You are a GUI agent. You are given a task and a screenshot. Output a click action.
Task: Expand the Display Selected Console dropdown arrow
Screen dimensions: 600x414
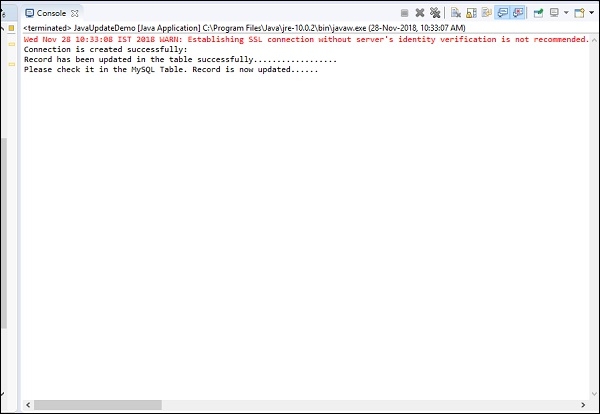pos(565,13)
